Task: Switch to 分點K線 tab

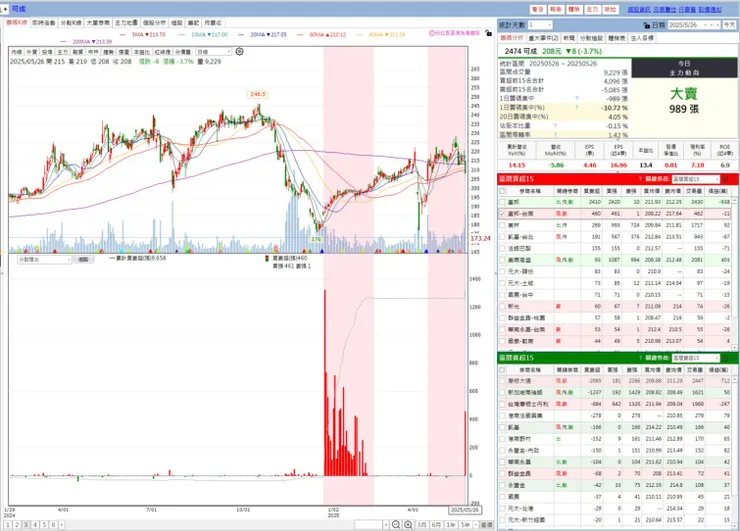Action: [71, 23]
